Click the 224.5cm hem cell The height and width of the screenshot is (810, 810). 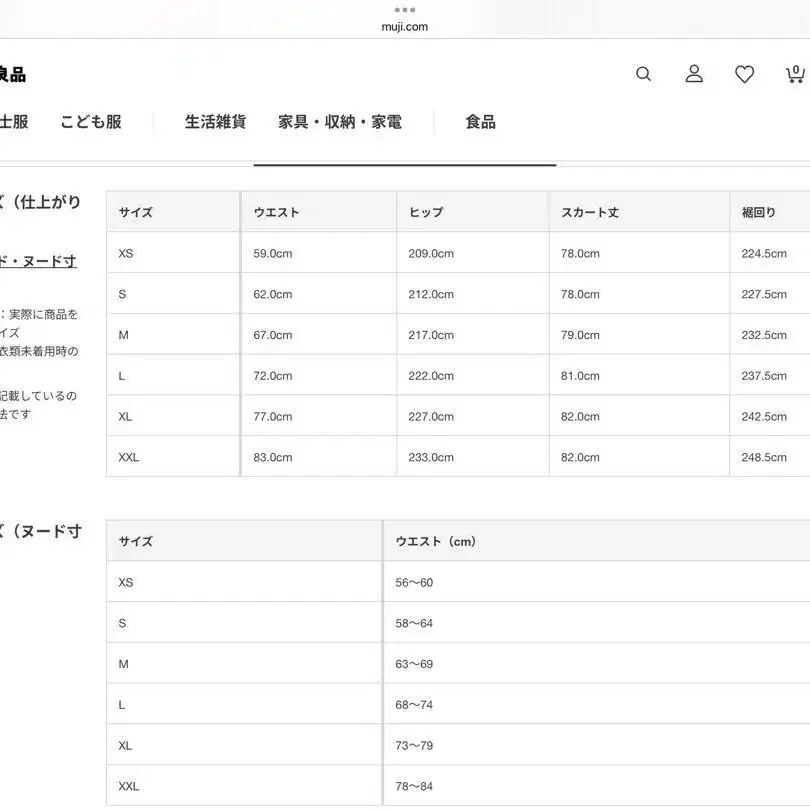click(770, 253)
